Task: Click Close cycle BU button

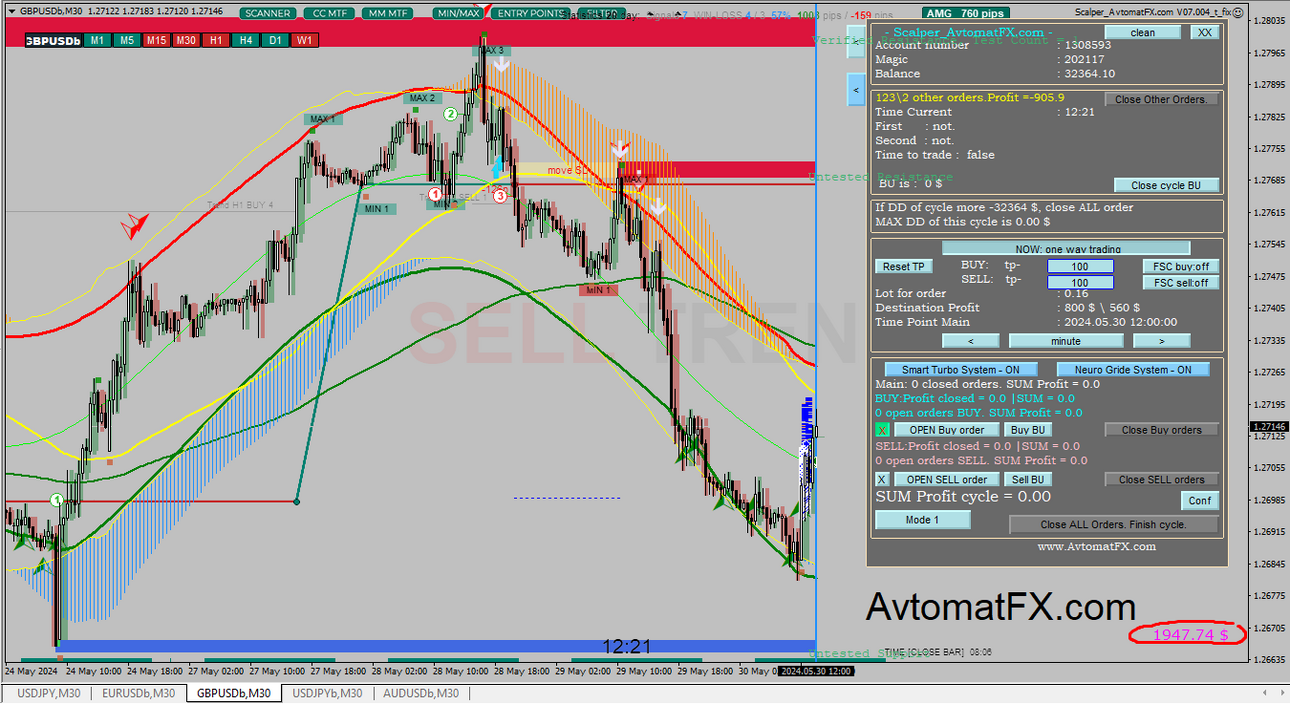Action: [1167, 185]
